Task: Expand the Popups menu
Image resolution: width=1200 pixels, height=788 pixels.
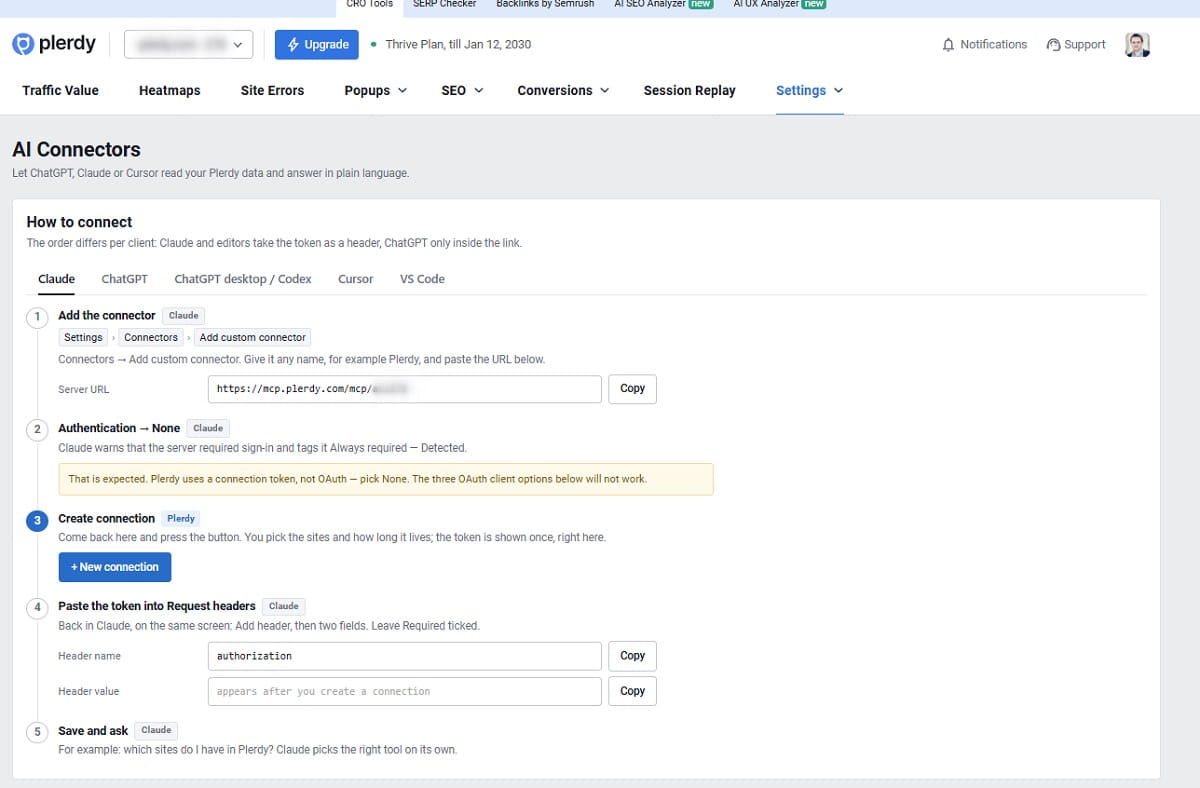Action: [376, 90]
